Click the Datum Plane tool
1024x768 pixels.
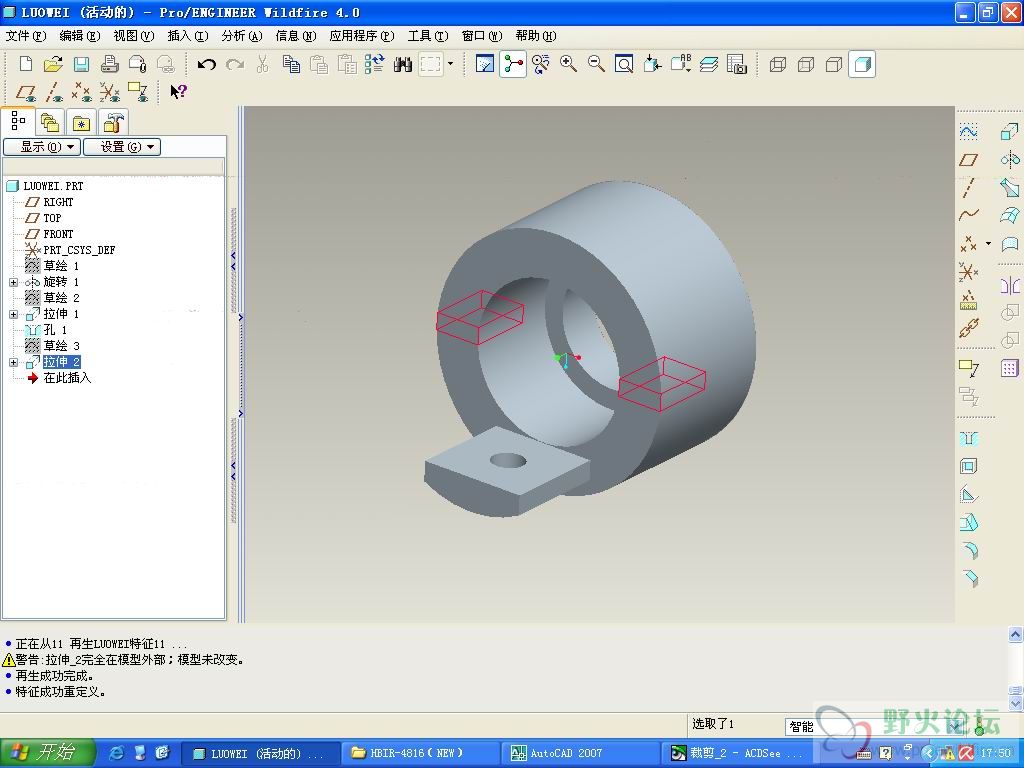968,160
